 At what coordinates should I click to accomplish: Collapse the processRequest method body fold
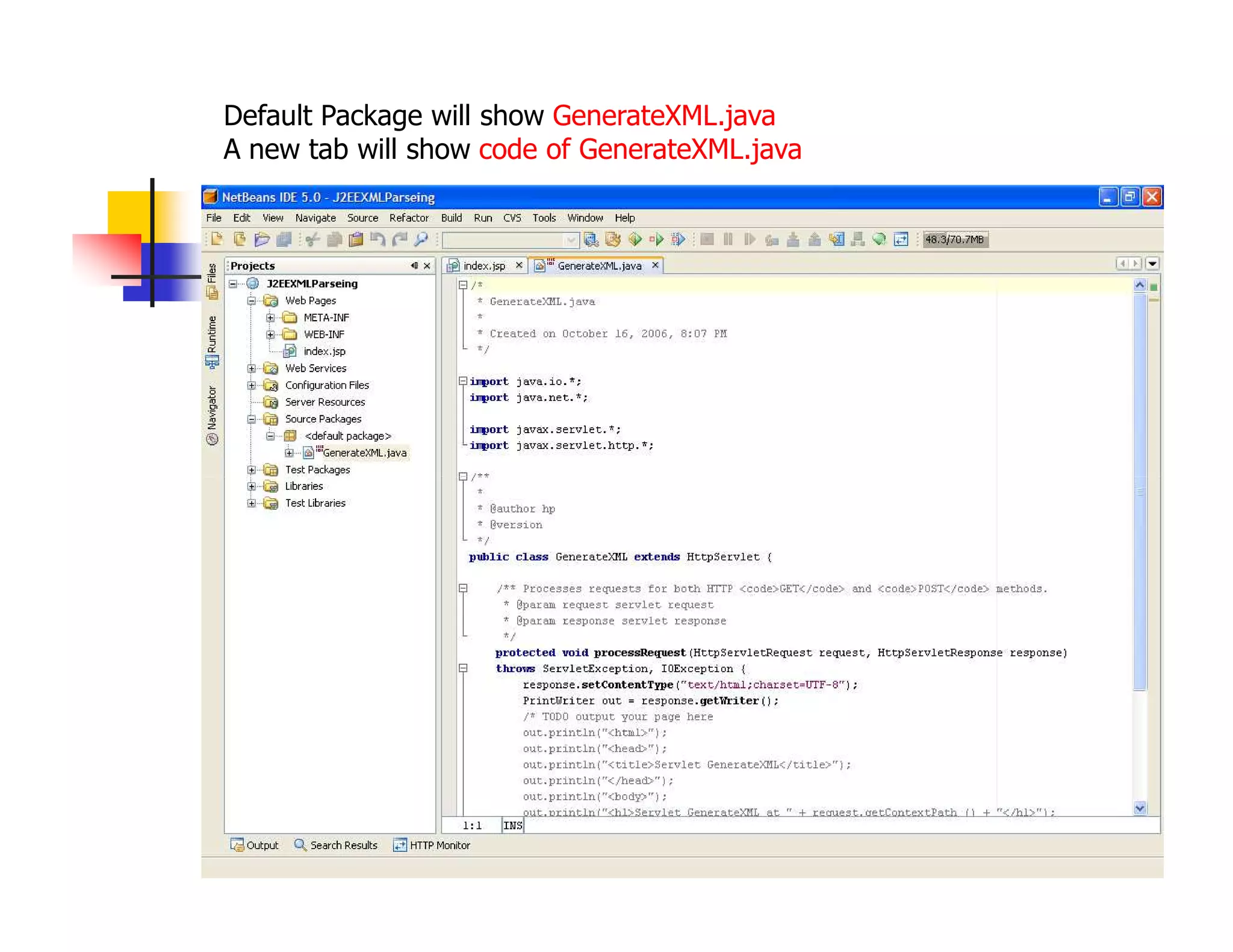point(463,668)
